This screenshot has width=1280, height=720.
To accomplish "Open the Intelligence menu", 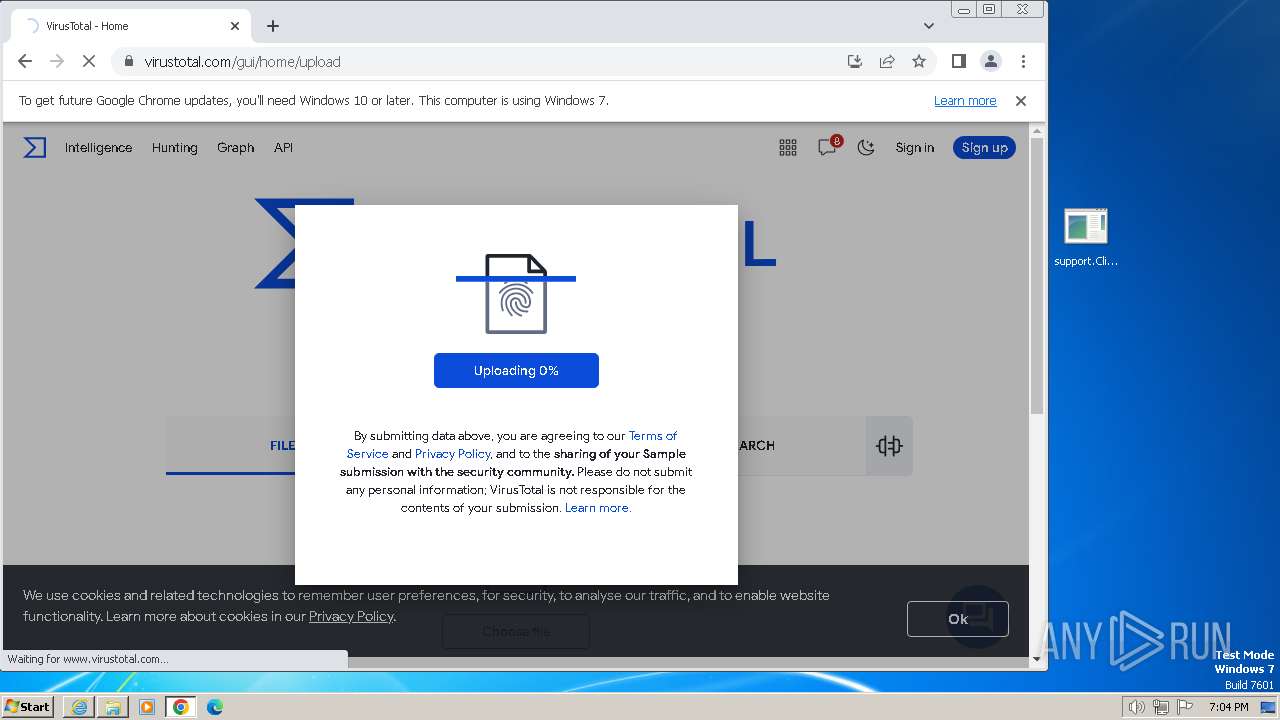I will [x=98, y=148].
